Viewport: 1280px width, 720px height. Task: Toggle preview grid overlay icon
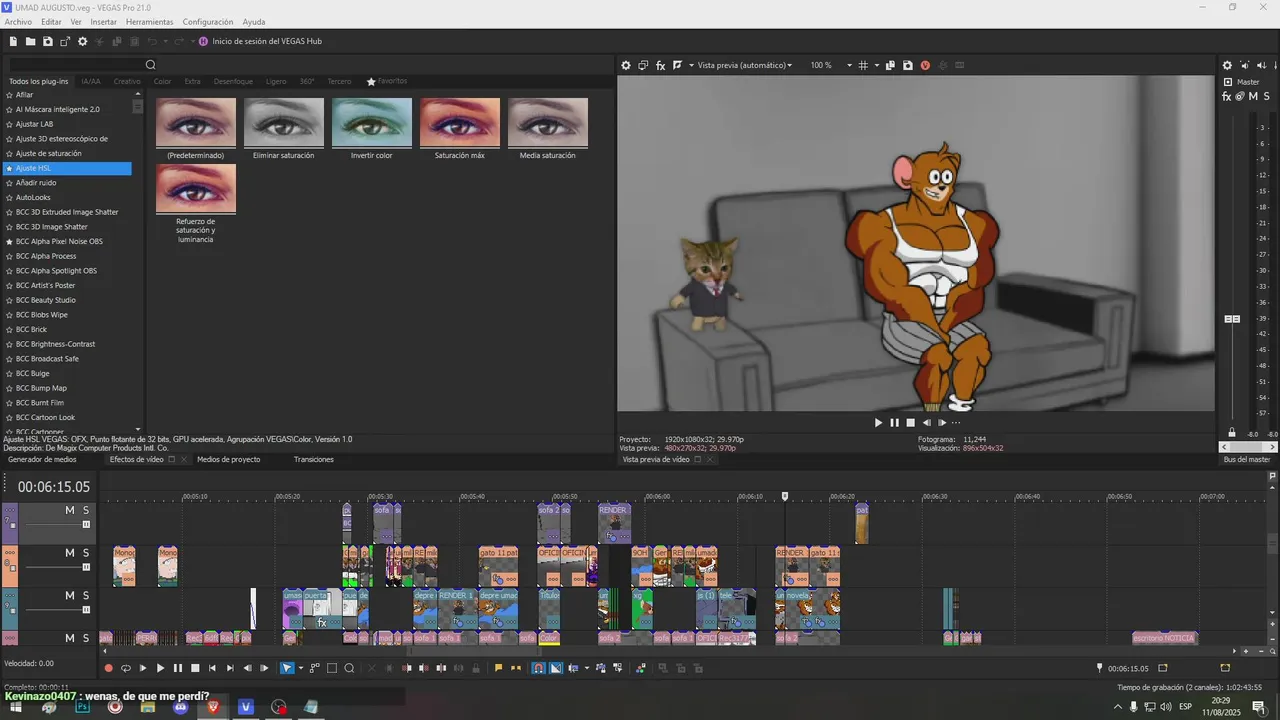[863, 65]
